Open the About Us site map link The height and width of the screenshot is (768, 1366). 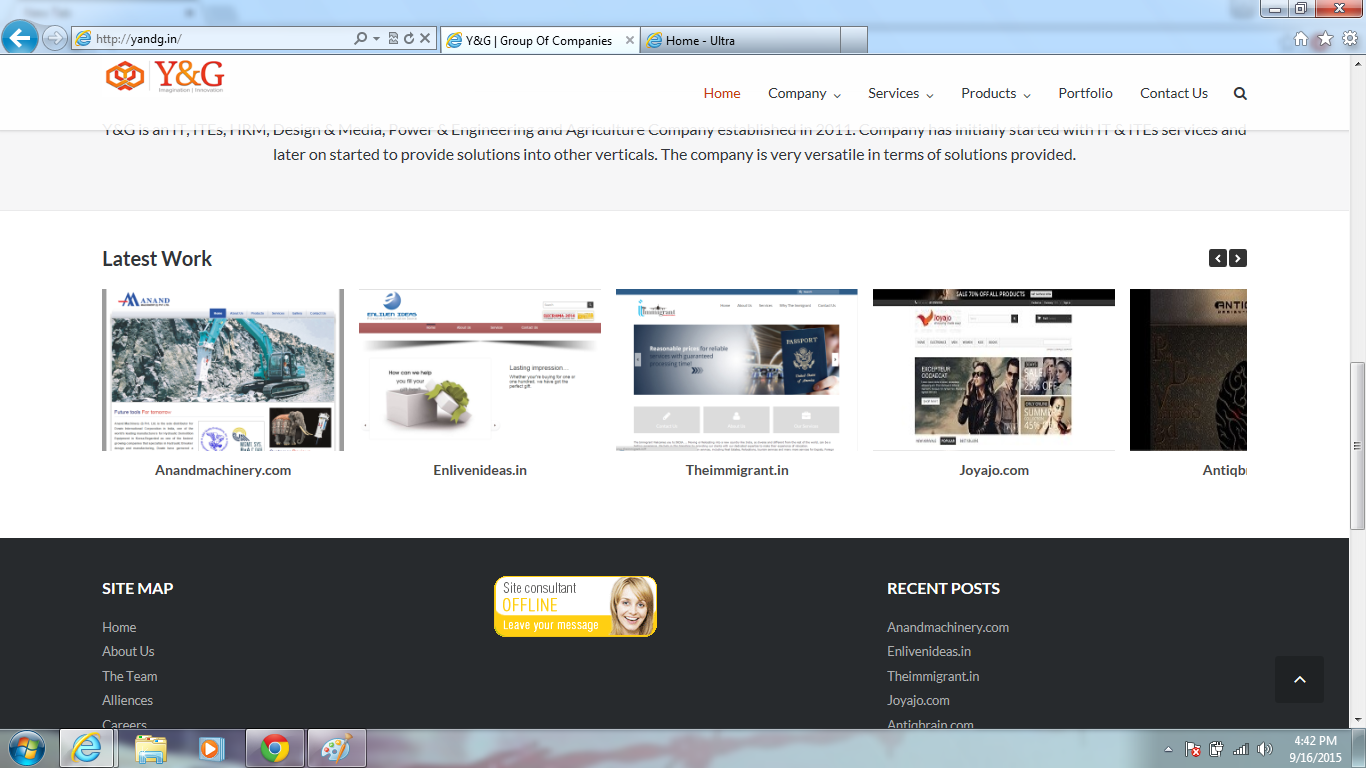128,651
